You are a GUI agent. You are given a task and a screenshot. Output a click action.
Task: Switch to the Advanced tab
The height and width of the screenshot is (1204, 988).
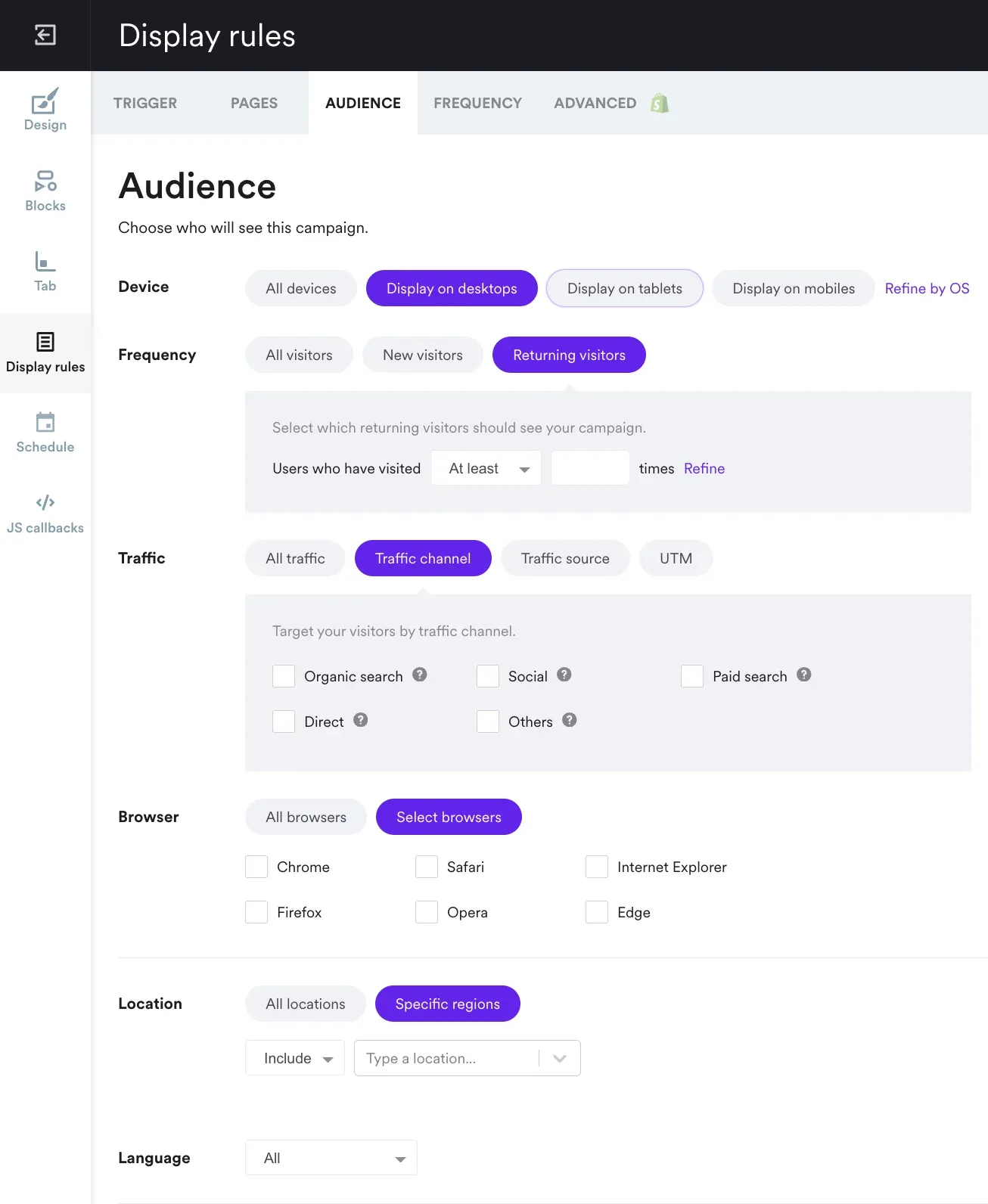(x=595, y=103)
